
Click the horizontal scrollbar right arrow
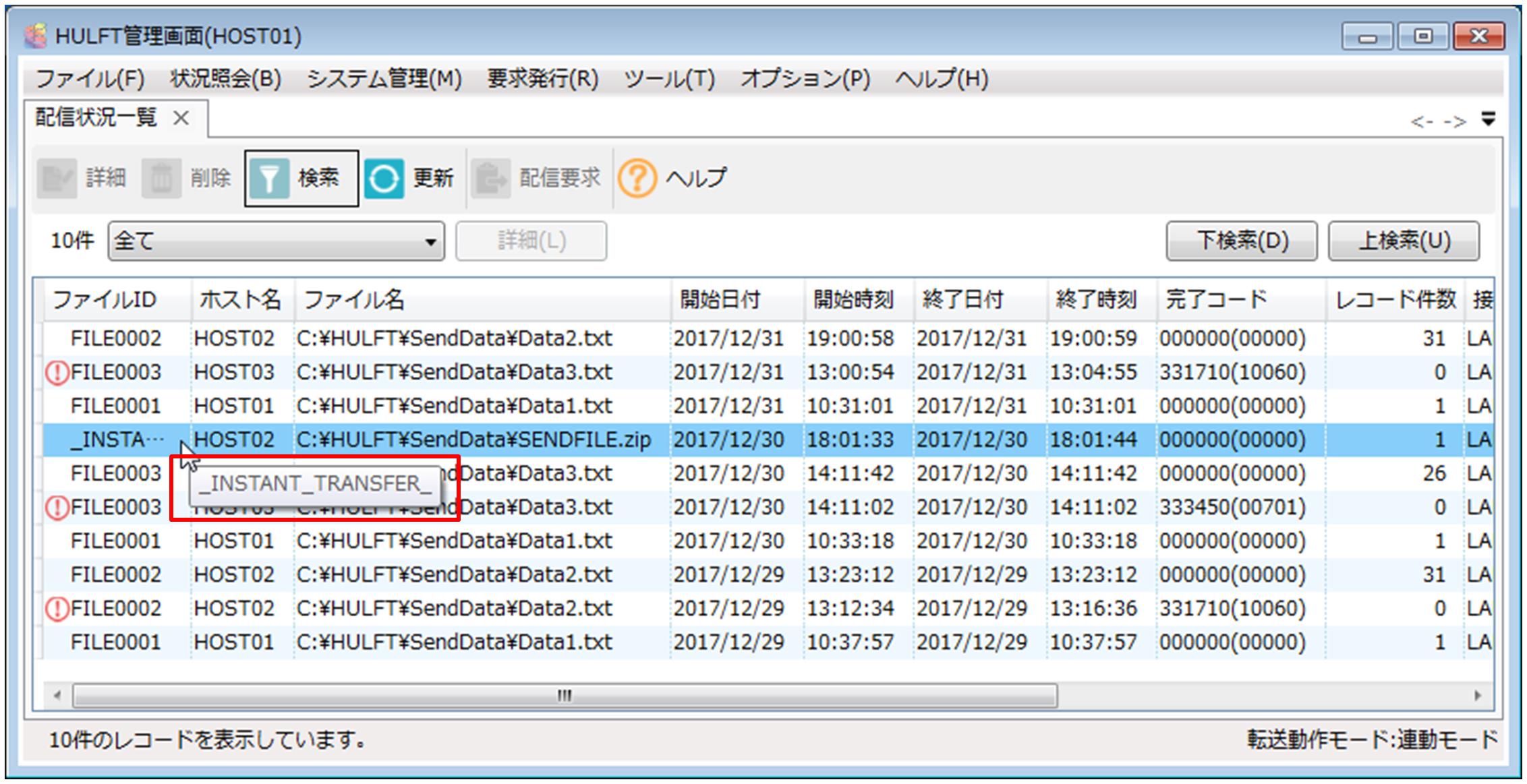(x=1477, y=695)
